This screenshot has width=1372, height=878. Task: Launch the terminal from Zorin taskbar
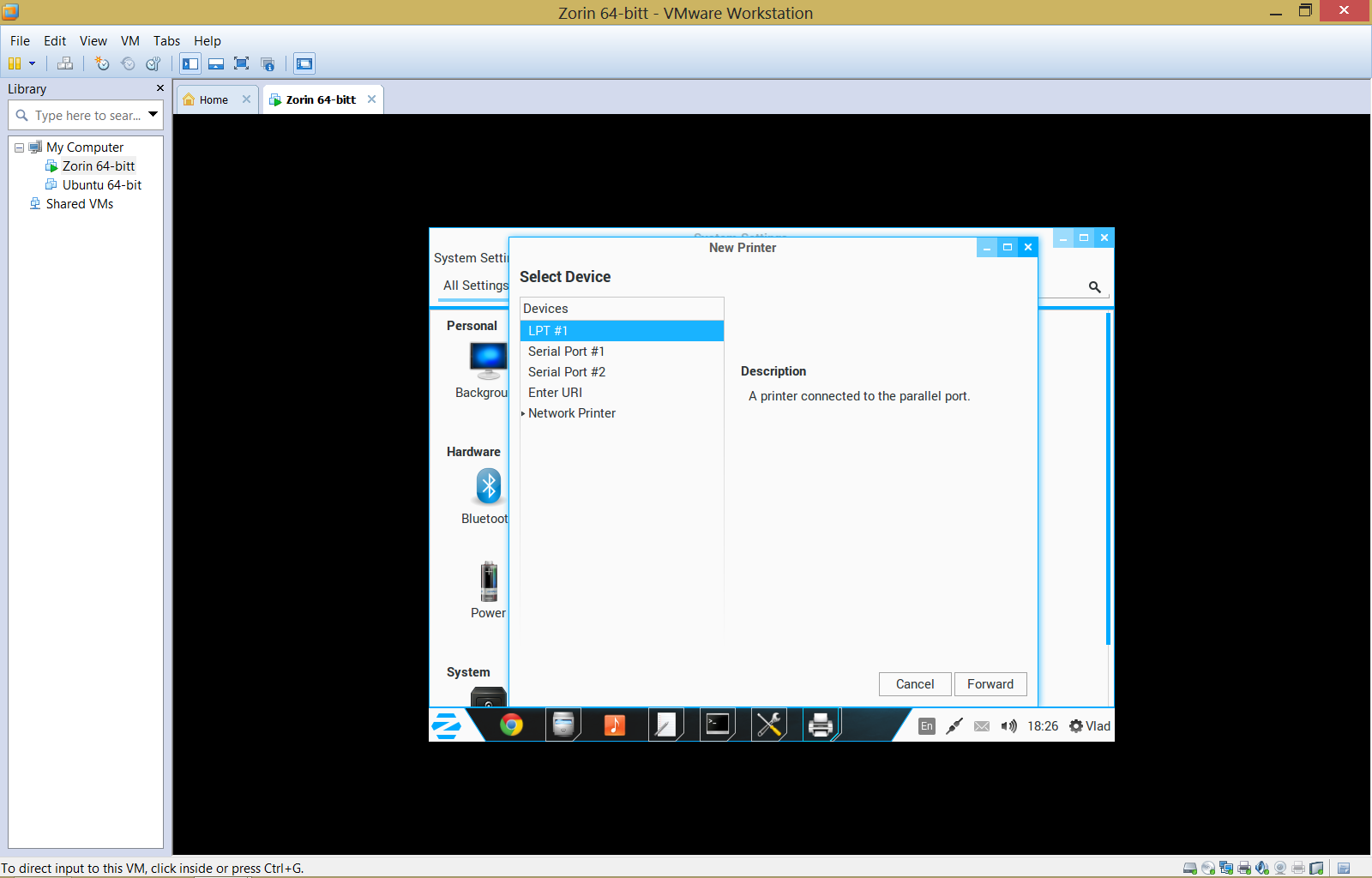(x=717, y=725)
